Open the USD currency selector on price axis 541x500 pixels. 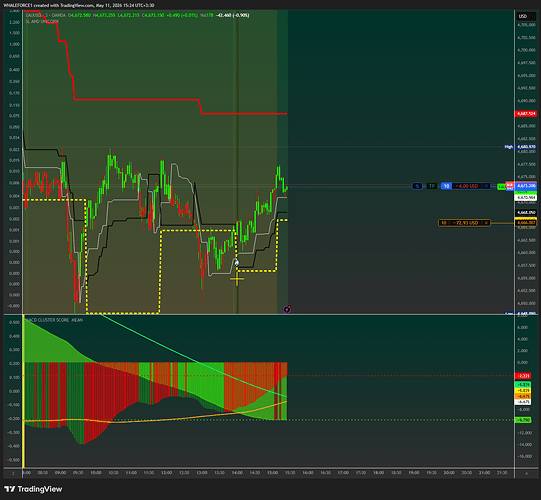(x=523, y=16)
